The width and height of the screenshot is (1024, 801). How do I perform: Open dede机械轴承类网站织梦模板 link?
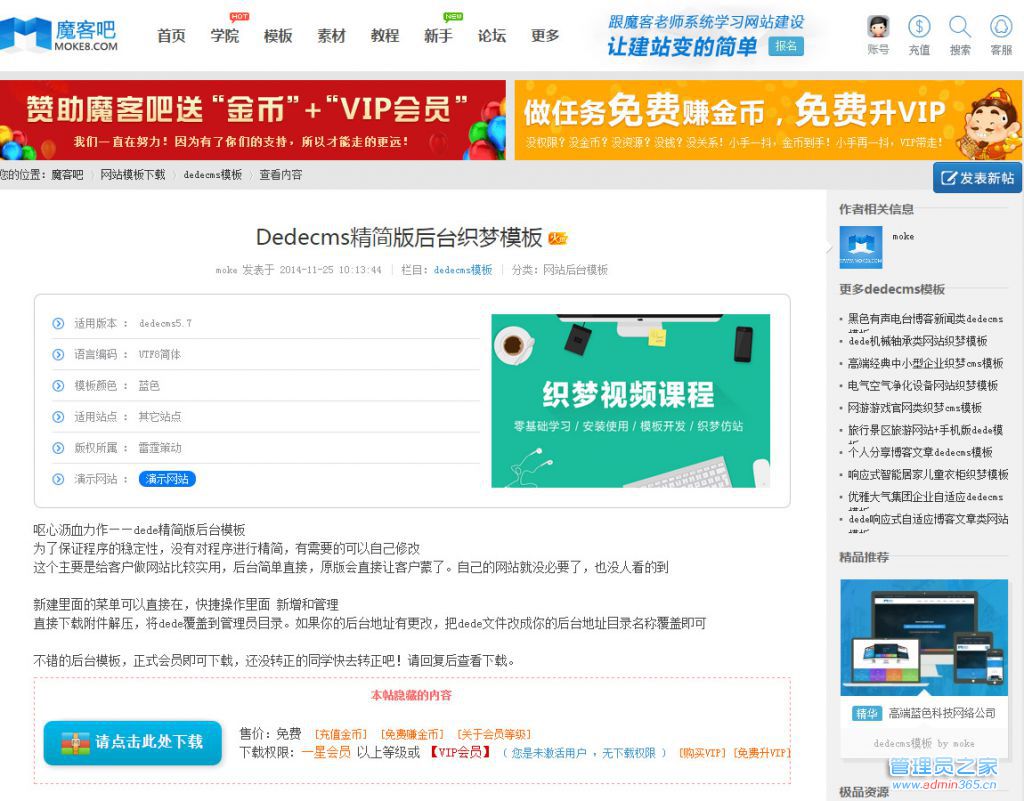(x=918, y=341)
